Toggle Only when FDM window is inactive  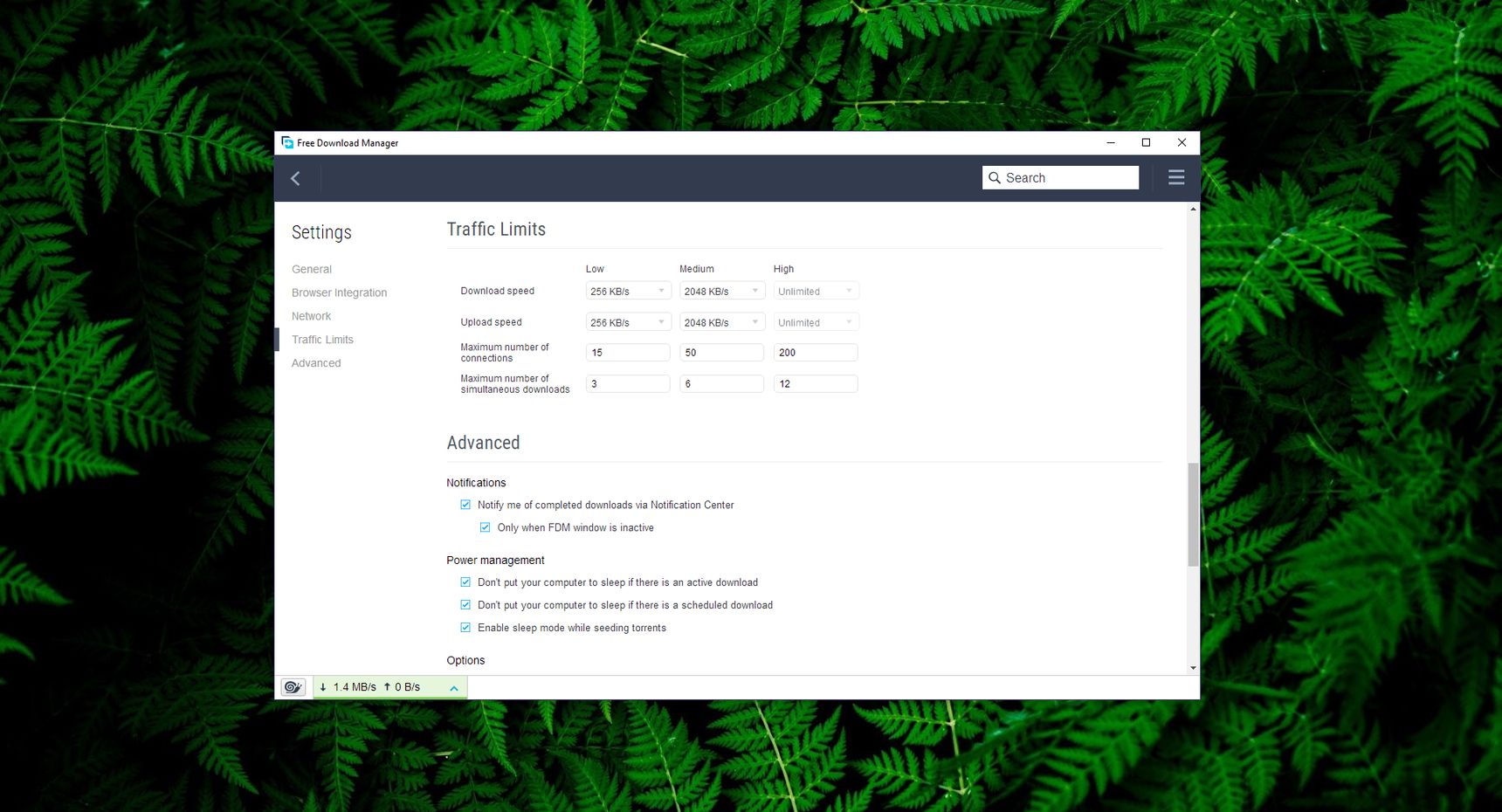[485, 527]
